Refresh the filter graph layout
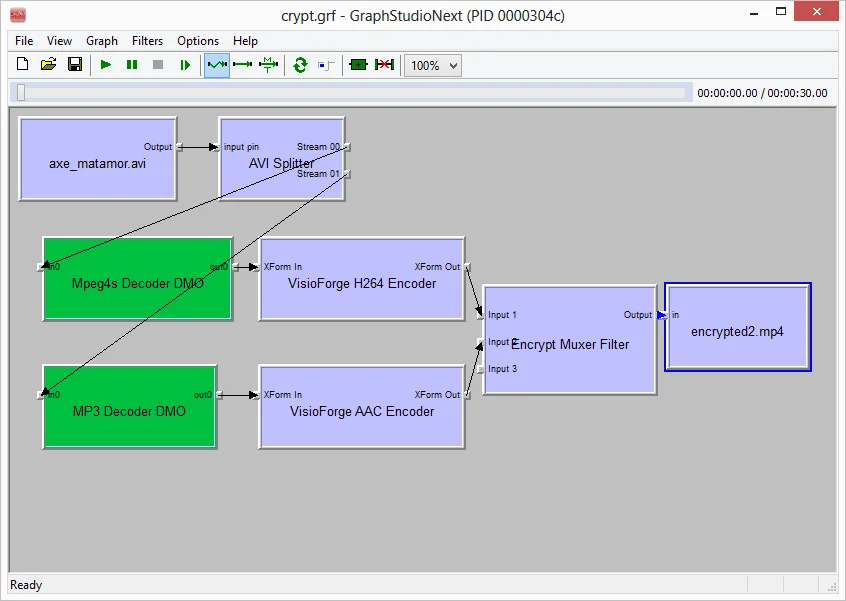This screenshot has width=846, height=601. pos(299,64)
